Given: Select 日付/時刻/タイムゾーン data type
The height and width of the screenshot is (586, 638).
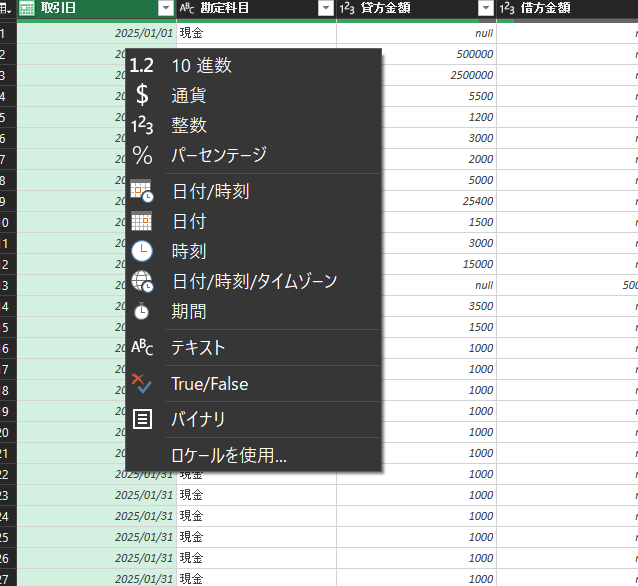Looking at the screenshot, I should [254, 281].
